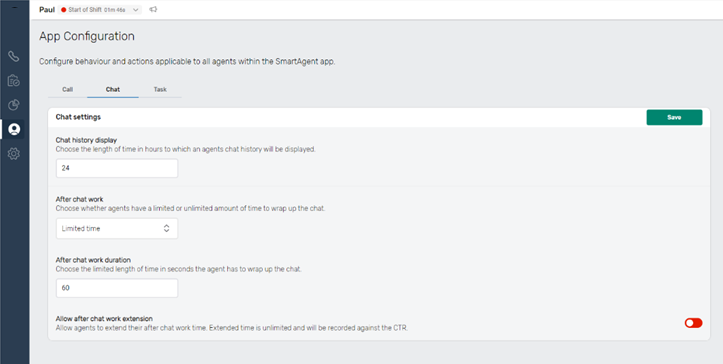Click the green Save button
Image resolution: width=723 pixels, height=364 pixels.
(x=674, y=117)
